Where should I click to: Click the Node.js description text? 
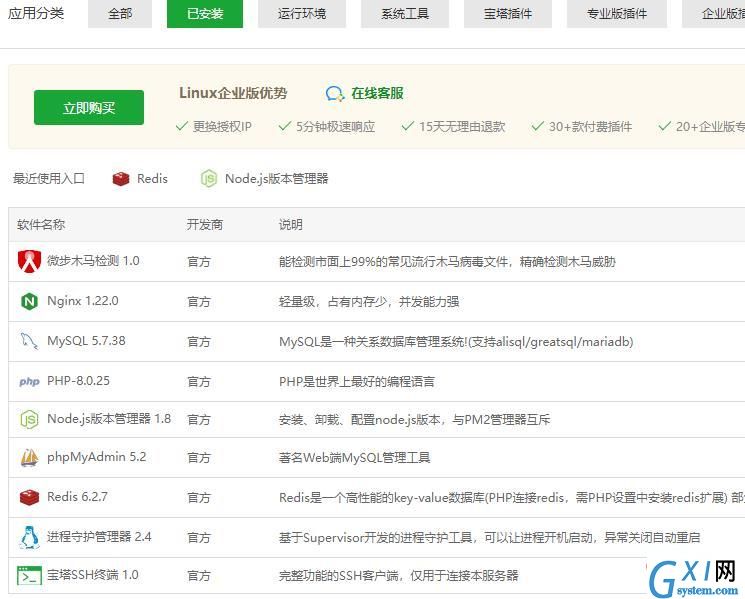pyautogui.click(x=414, y=419)
